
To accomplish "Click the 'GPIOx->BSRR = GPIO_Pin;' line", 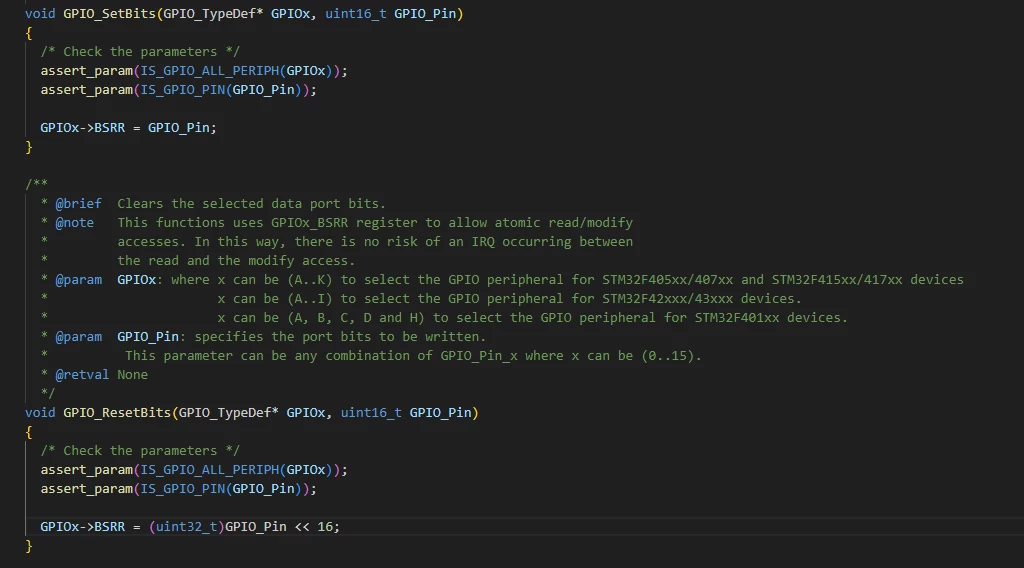I will click(128, 128).
